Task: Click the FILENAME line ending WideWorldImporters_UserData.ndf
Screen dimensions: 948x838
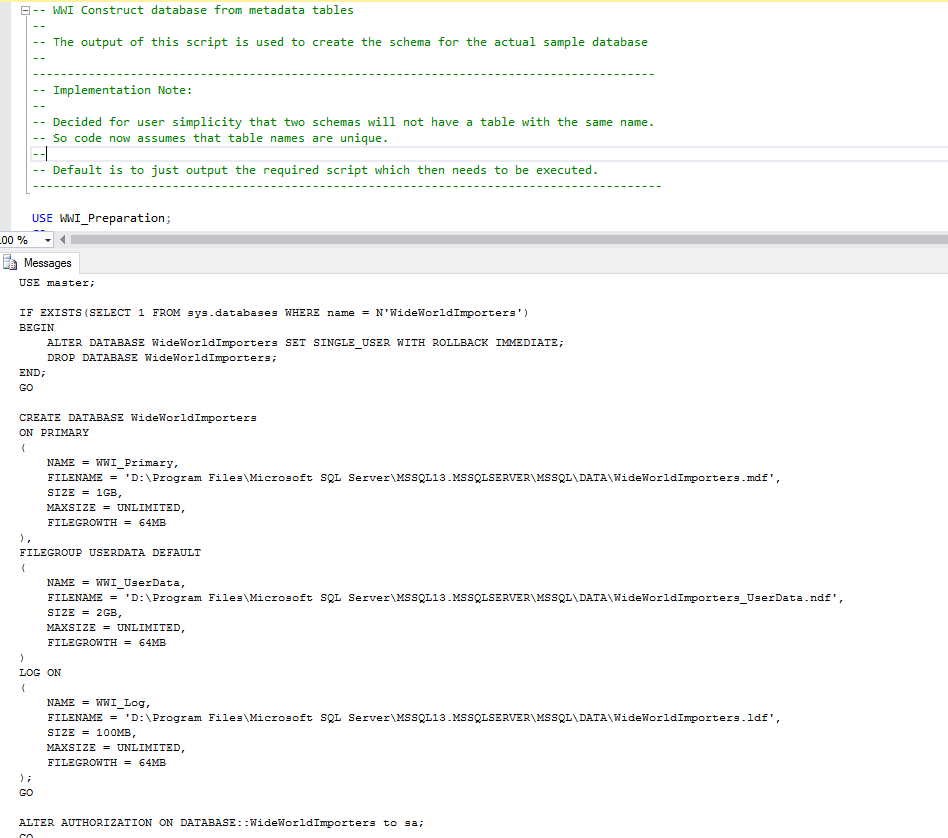Action: 446,598
